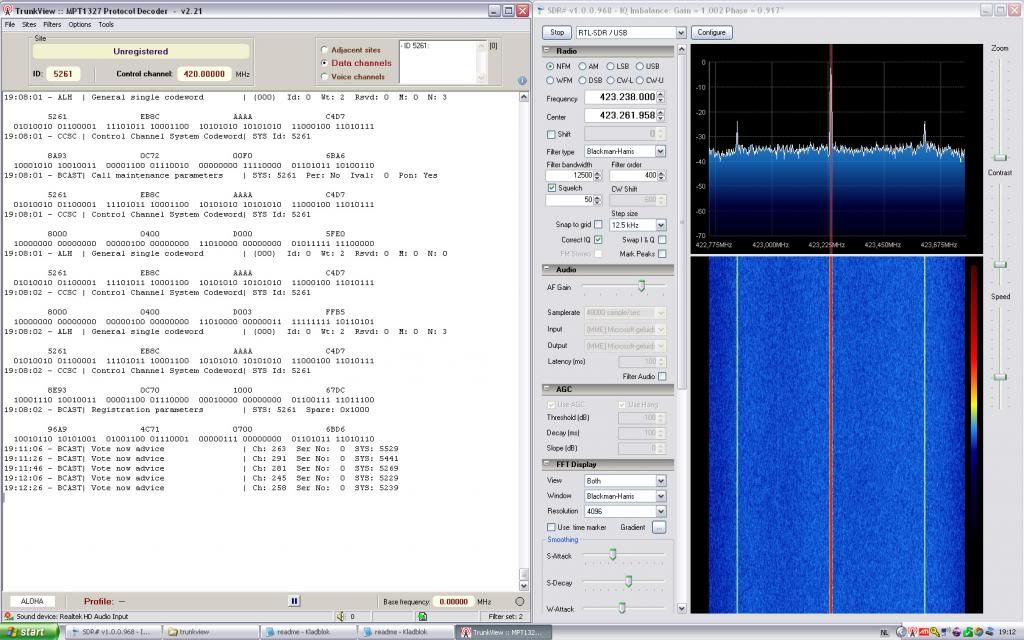Image resolution: width=1024 pixels, height=640 pixels.
Task: Adjust the AF Gain slider
Action: click(x=641, y=286)
